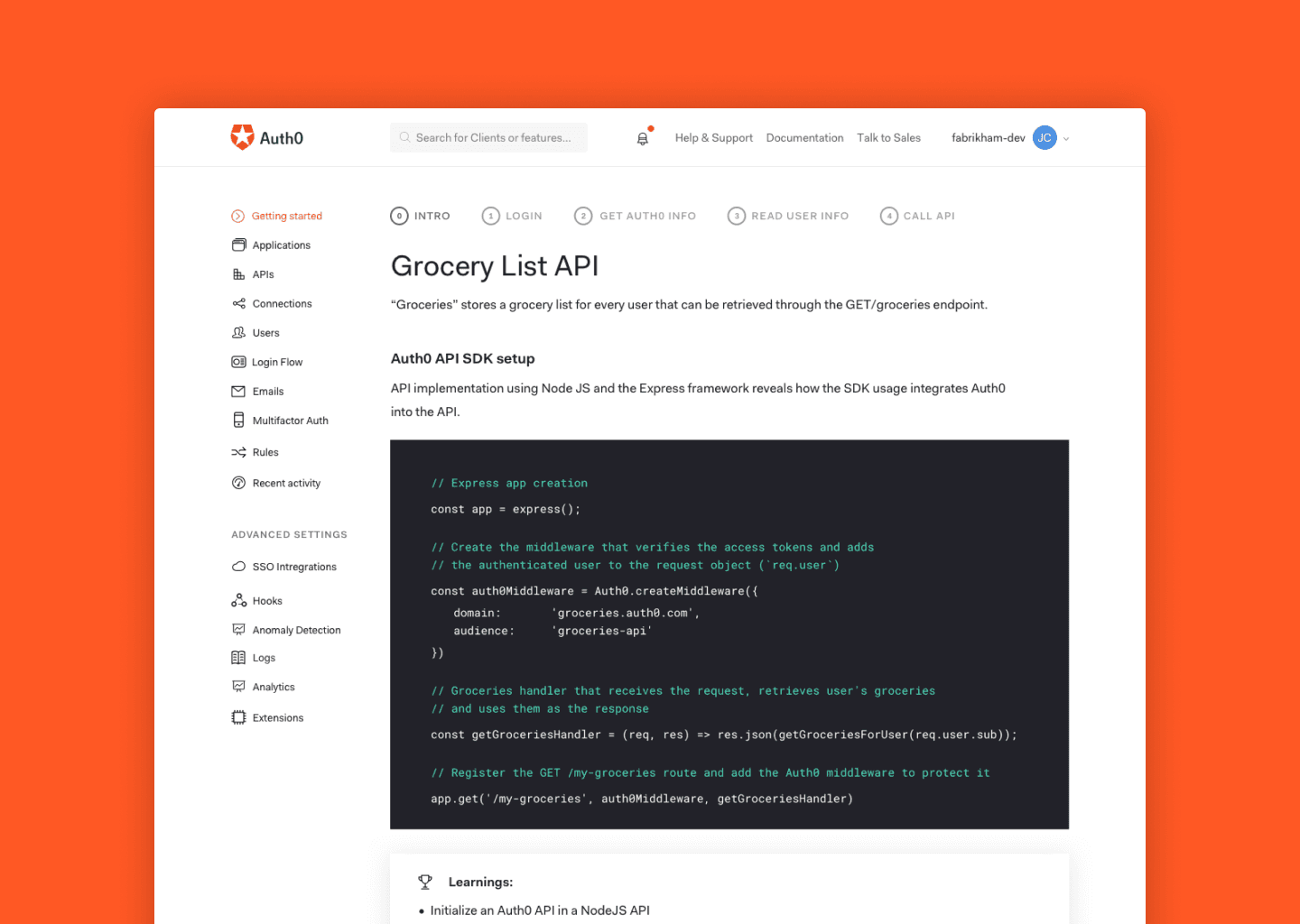Open Talk to Sales
This screenshot has width=1300, height=924.
coord(888,138)
